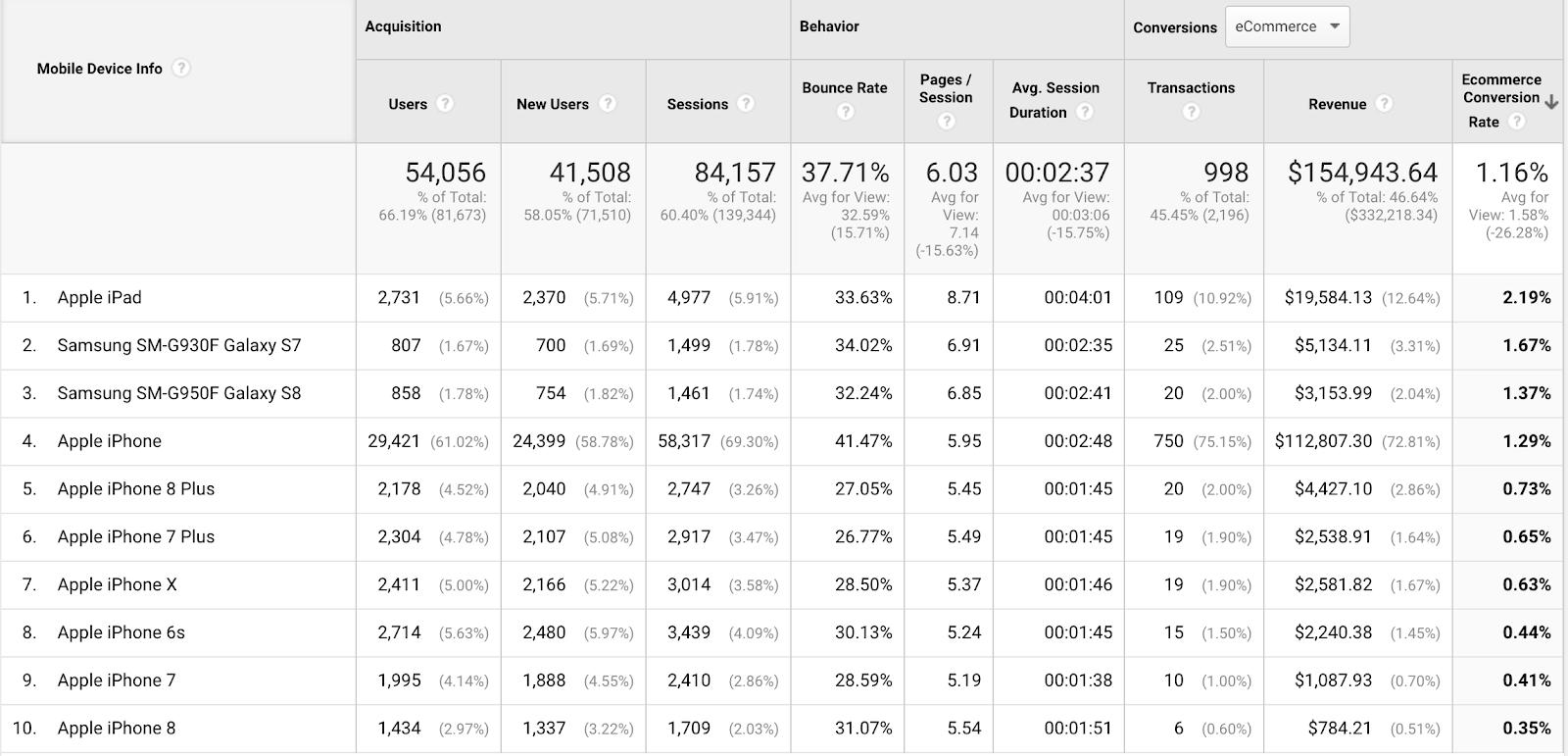Screen dimensions: 1568x756
Task: Select total transactions value 998
Action: pyautogui.click(x=1226, y=173)
